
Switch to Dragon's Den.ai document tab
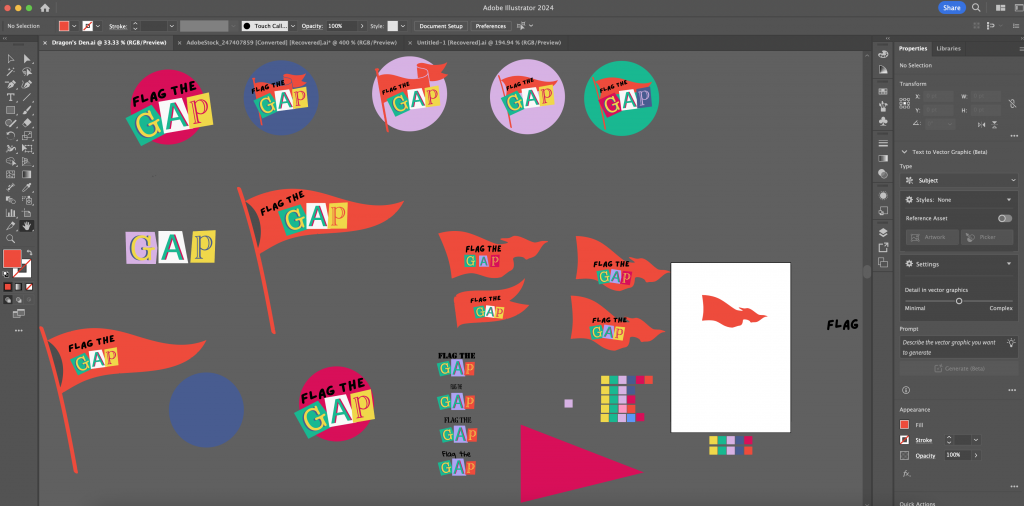[108, 42]
